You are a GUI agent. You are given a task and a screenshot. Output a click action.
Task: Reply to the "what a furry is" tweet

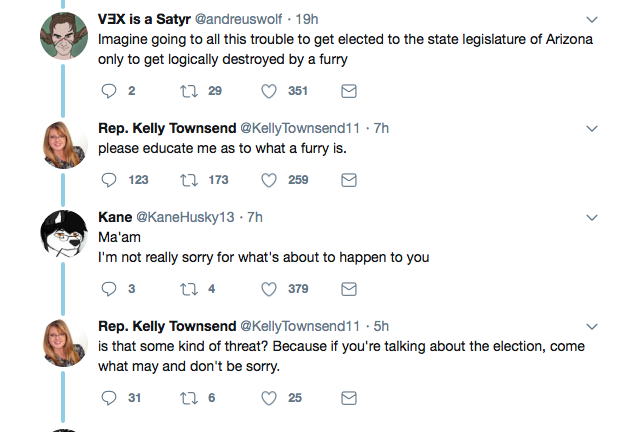point(110,180)
